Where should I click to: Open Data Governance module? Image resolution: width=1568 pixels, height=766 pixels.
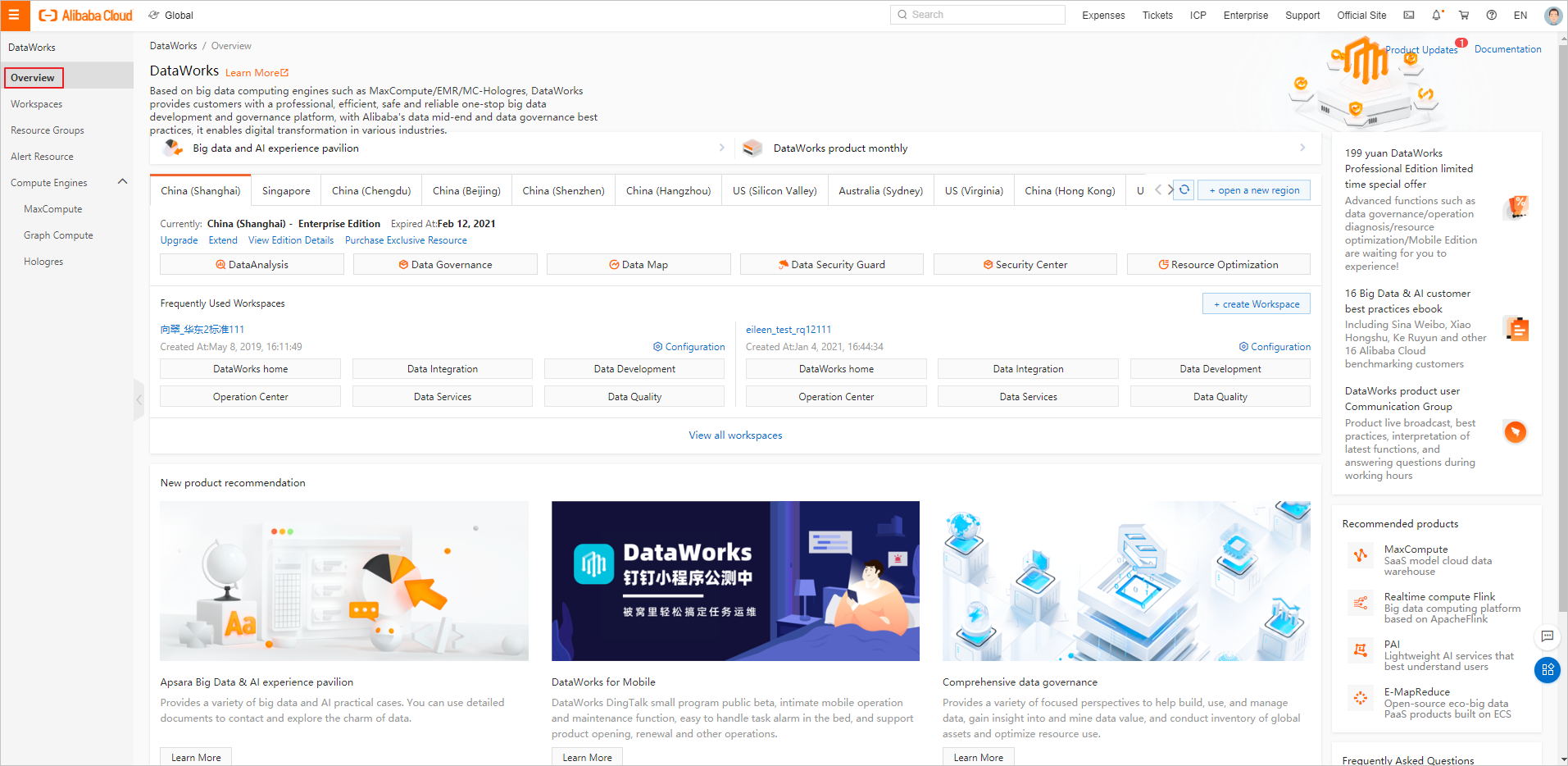(x=445, y=264)
